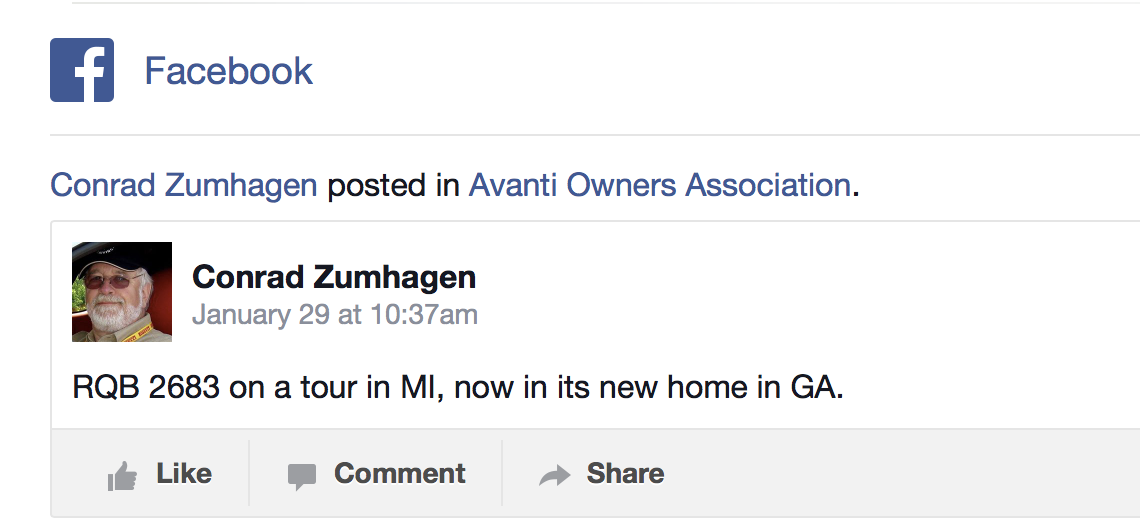
Task: Click the words "posted in" above the post
Action: (393, 185)
